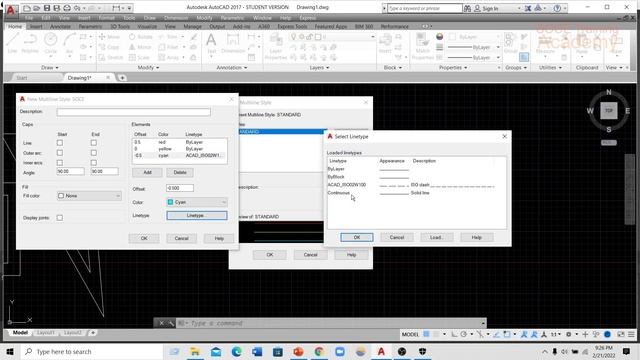This screenshot has height=360, width=640.
Task: Open the Insert ribbon tab
Action: [x=36, y=26]
